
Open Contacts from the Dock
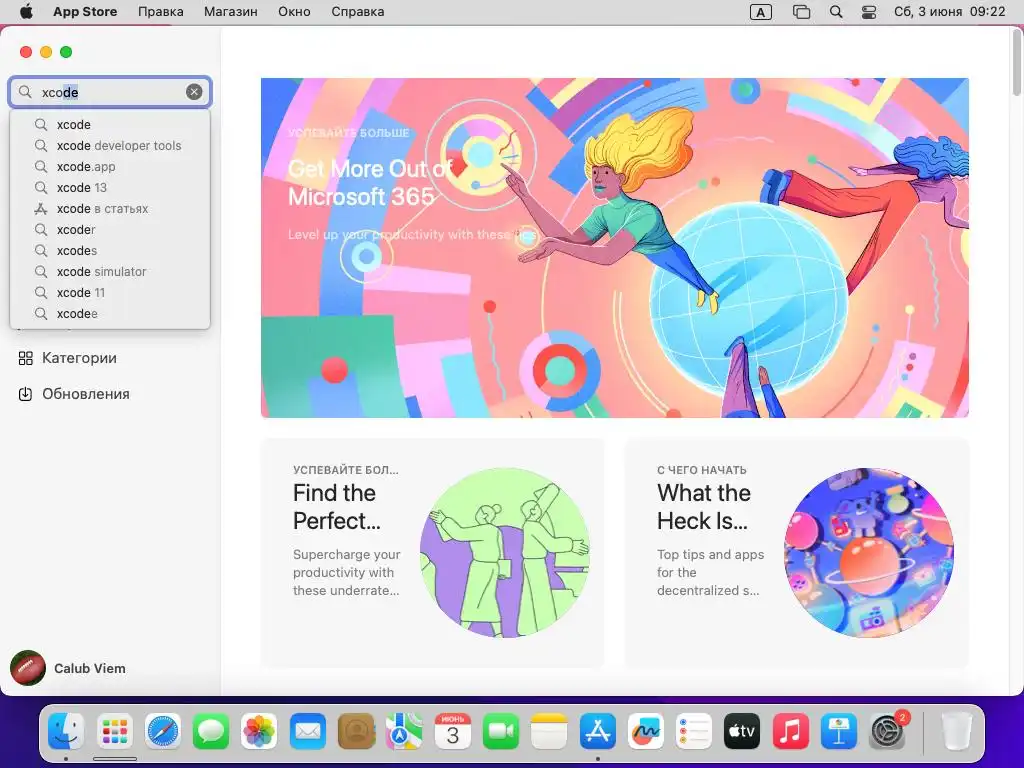[x=356, y=731]
